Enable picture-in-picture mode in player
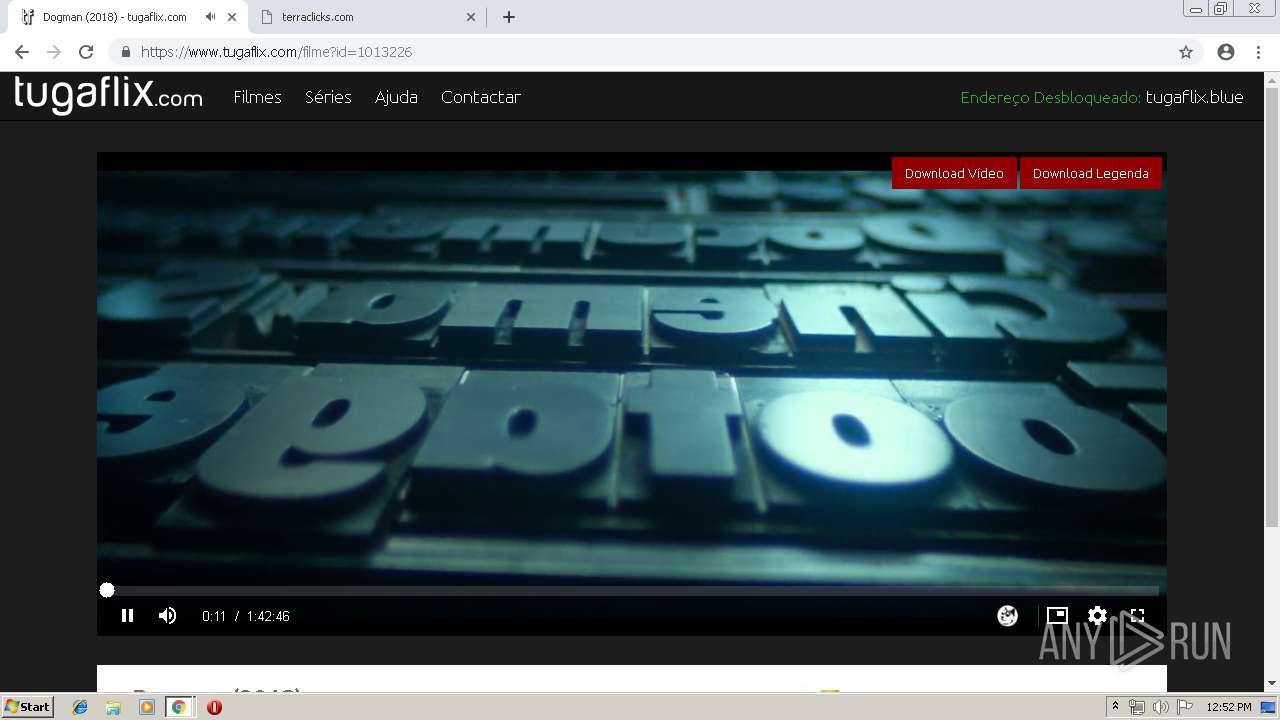1280x720 pixels. tap(1057, 616)
